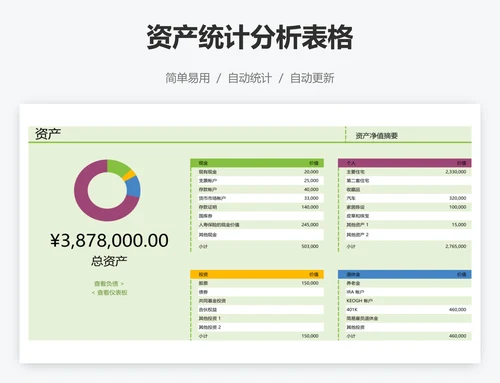Select the 140,000 value cell
The width and height of the screenshot is (500, 383).
310,207
